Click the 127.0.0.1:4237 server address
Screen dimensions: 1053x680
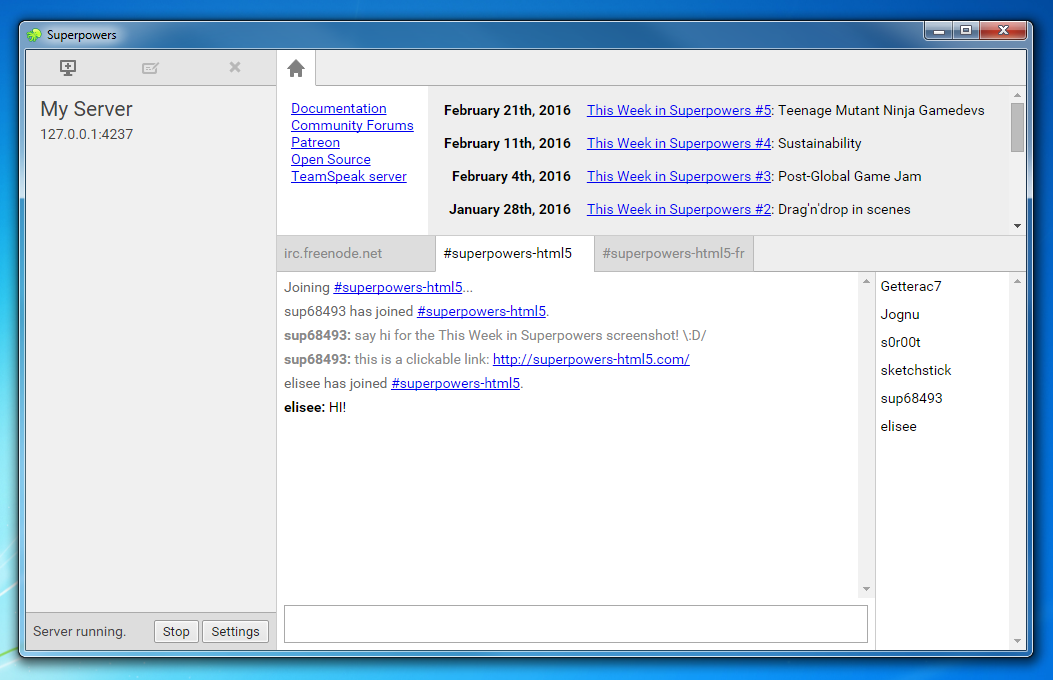(x=87, y=134)
